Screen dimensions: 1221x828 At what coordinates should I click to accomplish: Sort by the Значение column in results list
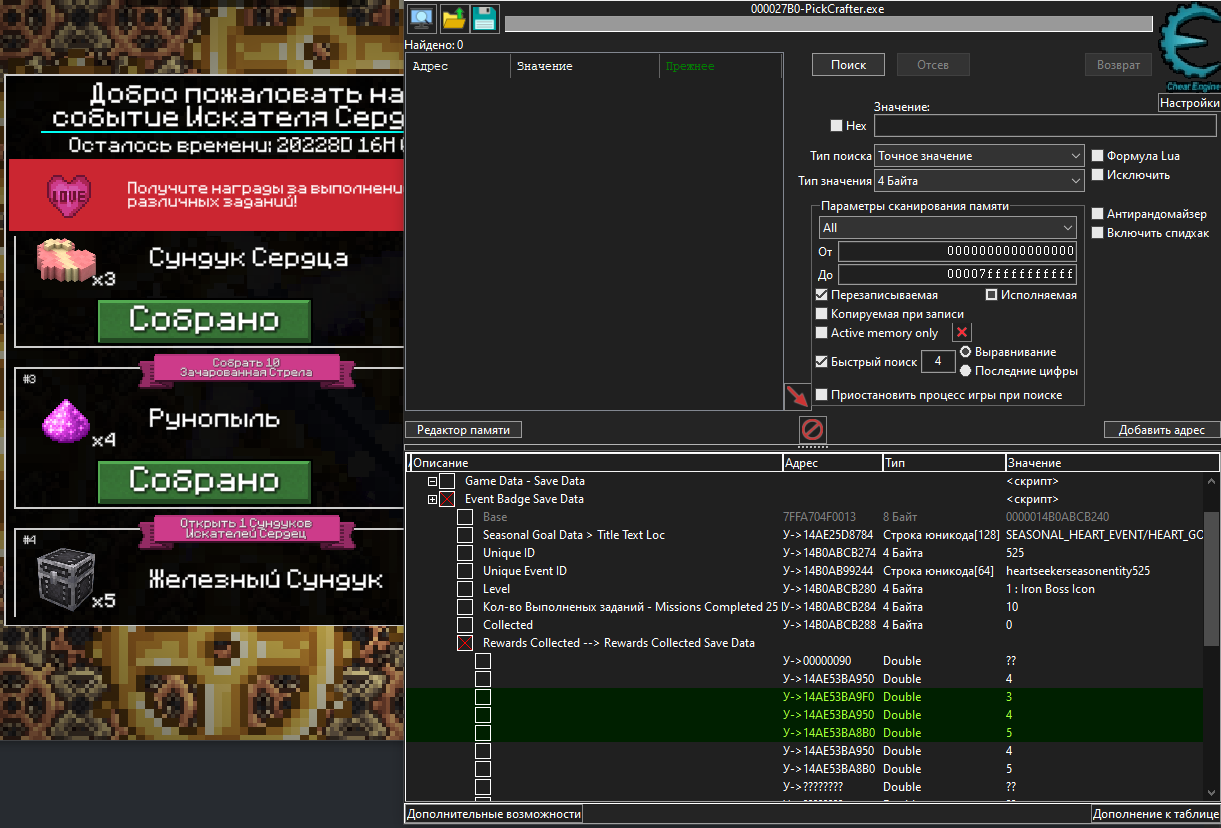pos(585,66)
